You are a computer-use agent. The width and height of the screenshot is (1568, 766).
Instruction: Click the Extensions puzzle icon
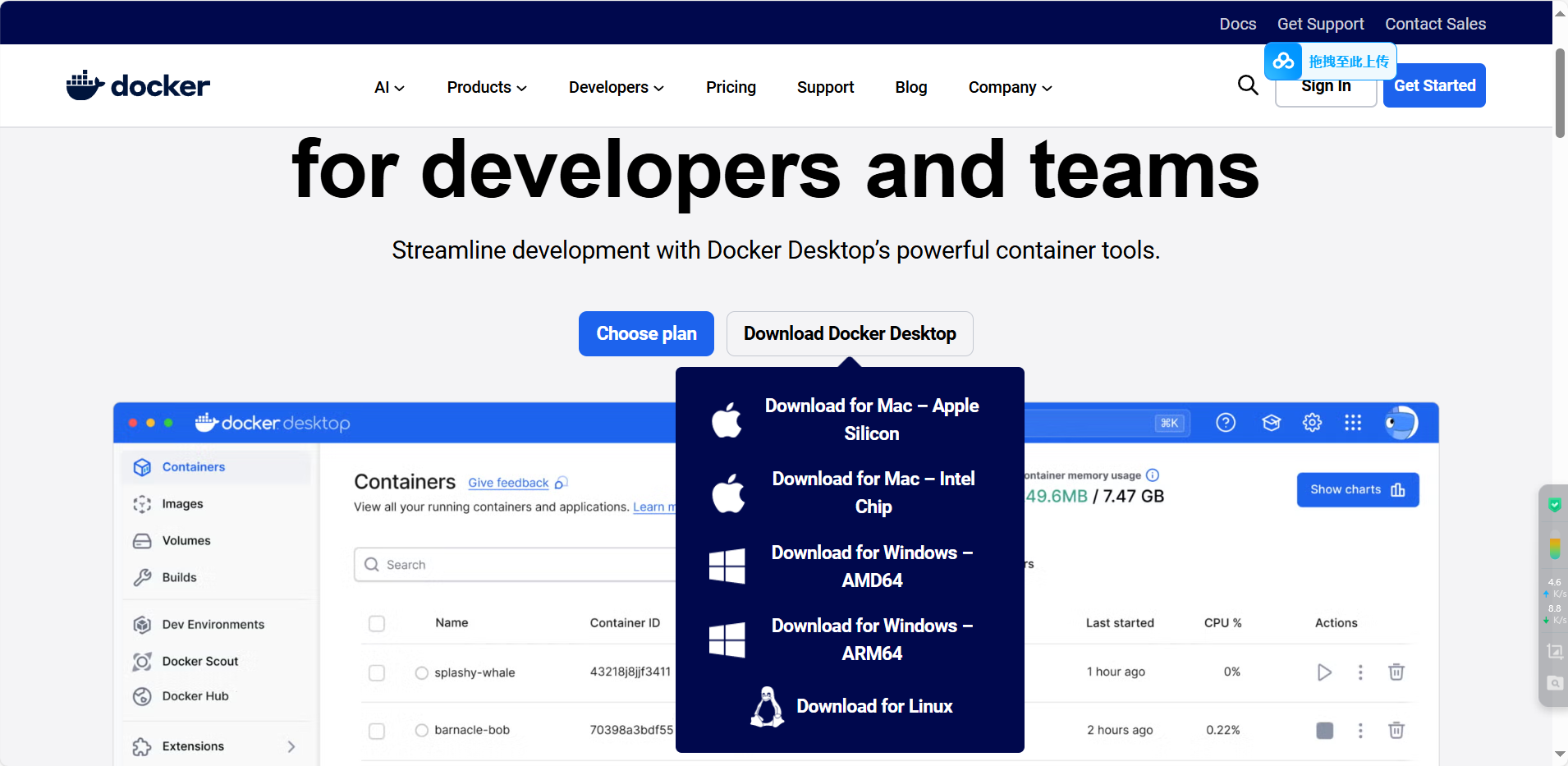coord(142,746)
